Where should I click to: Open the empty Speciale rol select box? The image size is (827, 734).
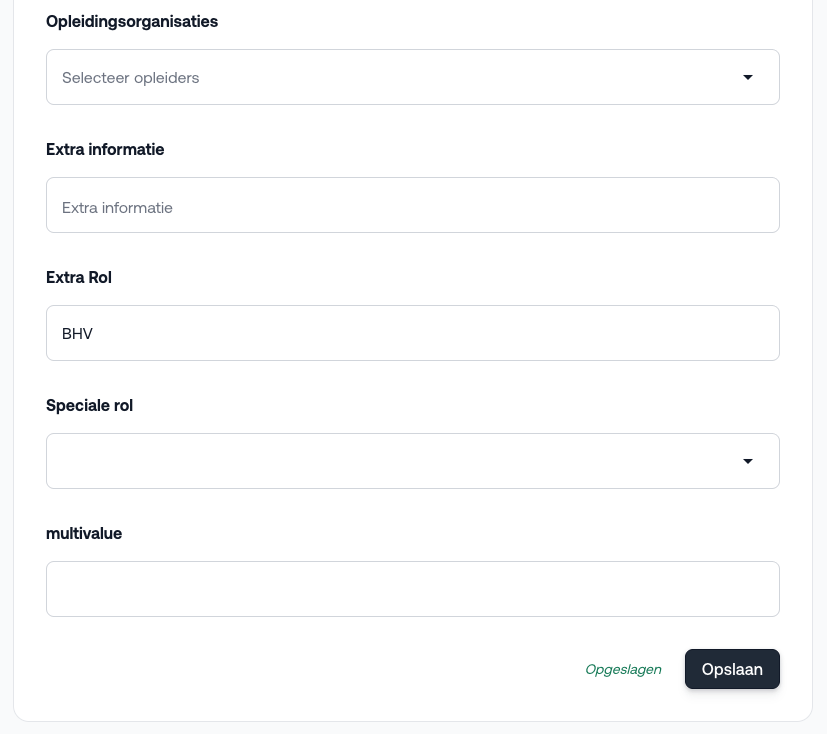click(x=413, y=461)
